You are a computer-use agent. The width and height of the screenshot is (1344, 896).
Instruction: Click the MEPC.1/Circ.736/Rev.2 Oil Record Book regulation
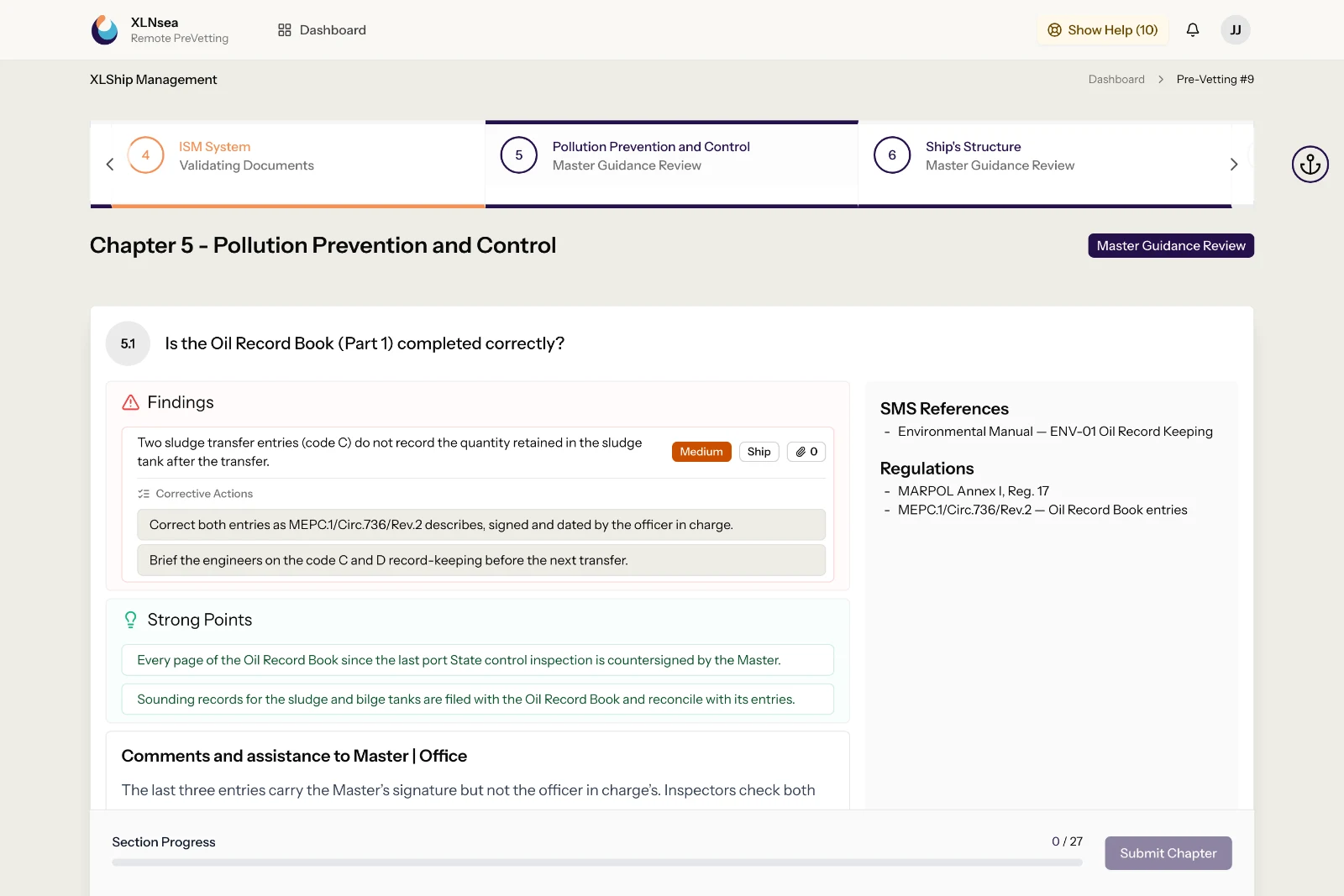(1042, 510)
